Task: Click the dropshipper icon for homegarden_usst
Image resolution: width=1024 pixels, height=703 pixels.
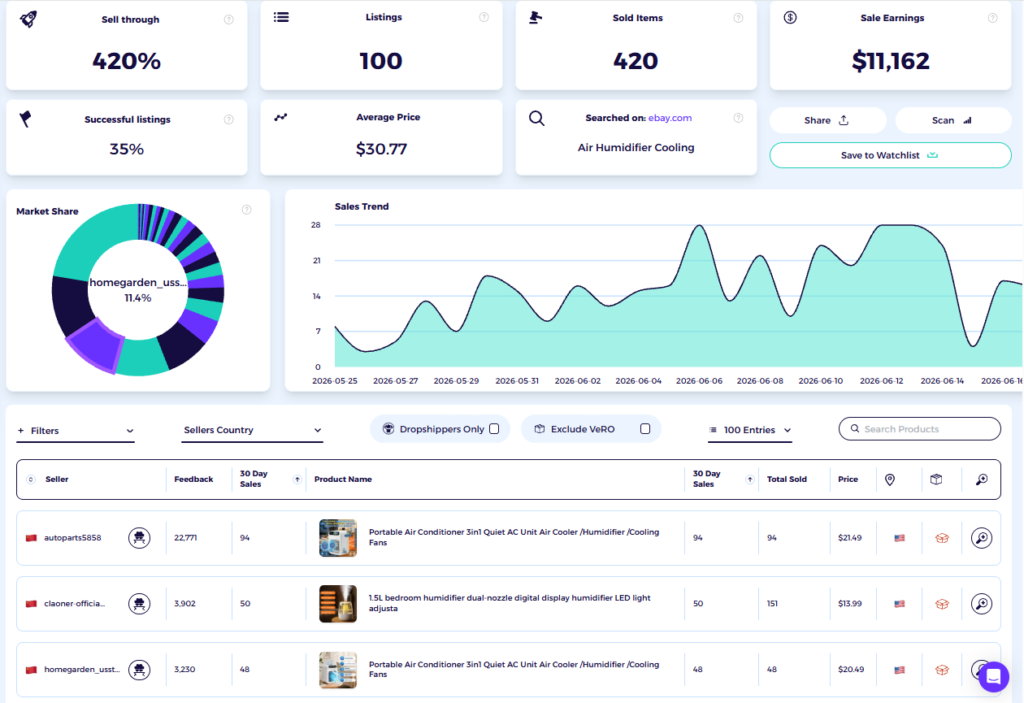Action: (x=139, y=670)
